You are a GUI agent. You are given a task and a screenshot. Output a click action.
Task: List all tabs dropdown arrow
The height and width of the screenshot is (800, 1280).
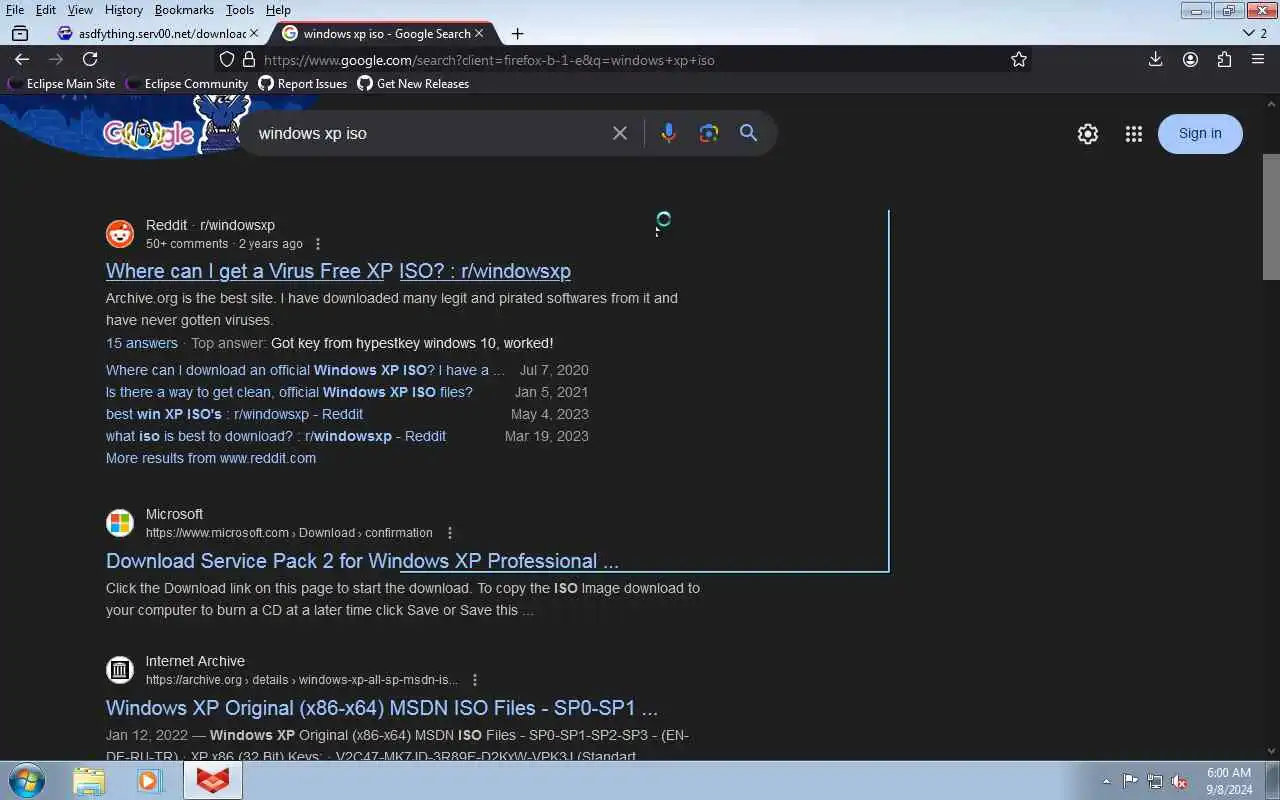pyautogui.click(x=1248, y=33)
